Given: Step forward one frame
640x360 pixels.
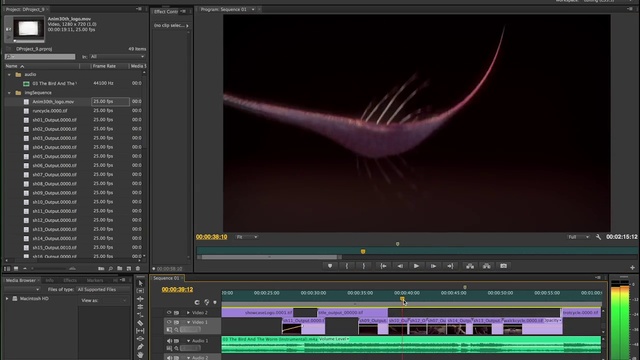Looking at the screenshot, I should coord(433,266).
